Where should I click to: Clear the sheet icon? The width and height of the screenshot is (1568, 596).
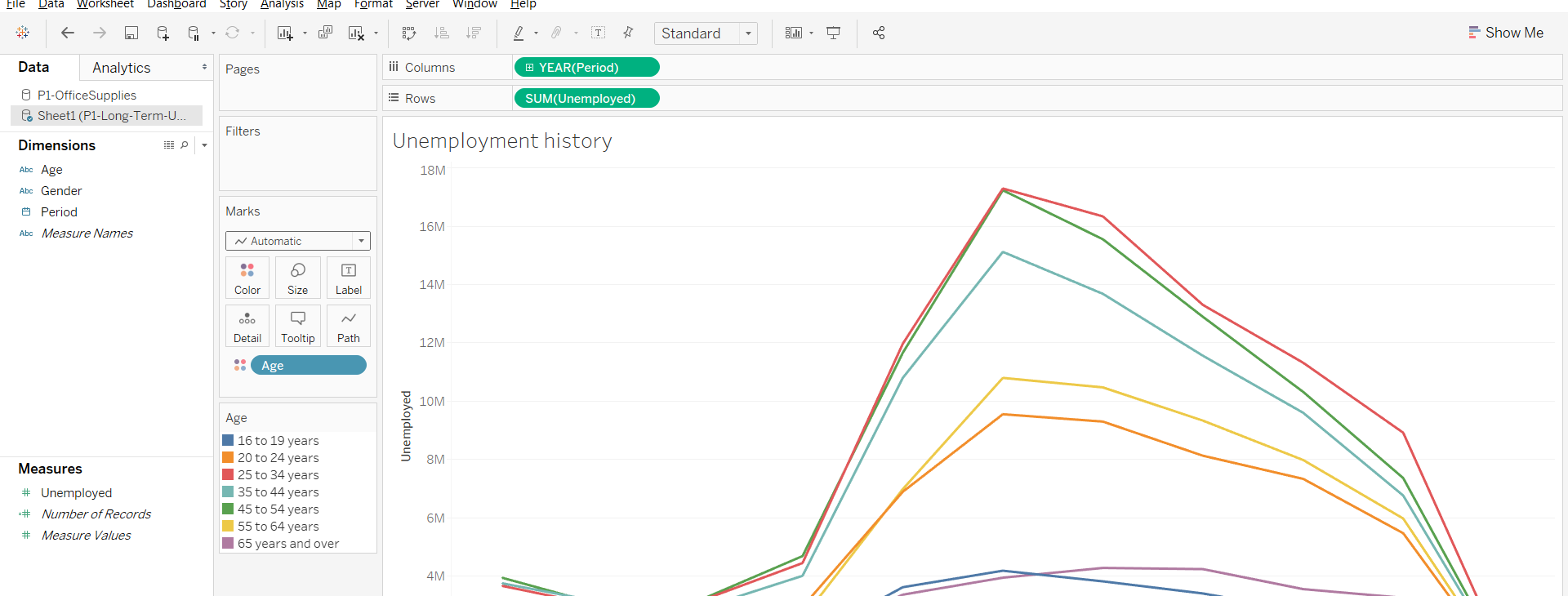(x=356, y=33)
